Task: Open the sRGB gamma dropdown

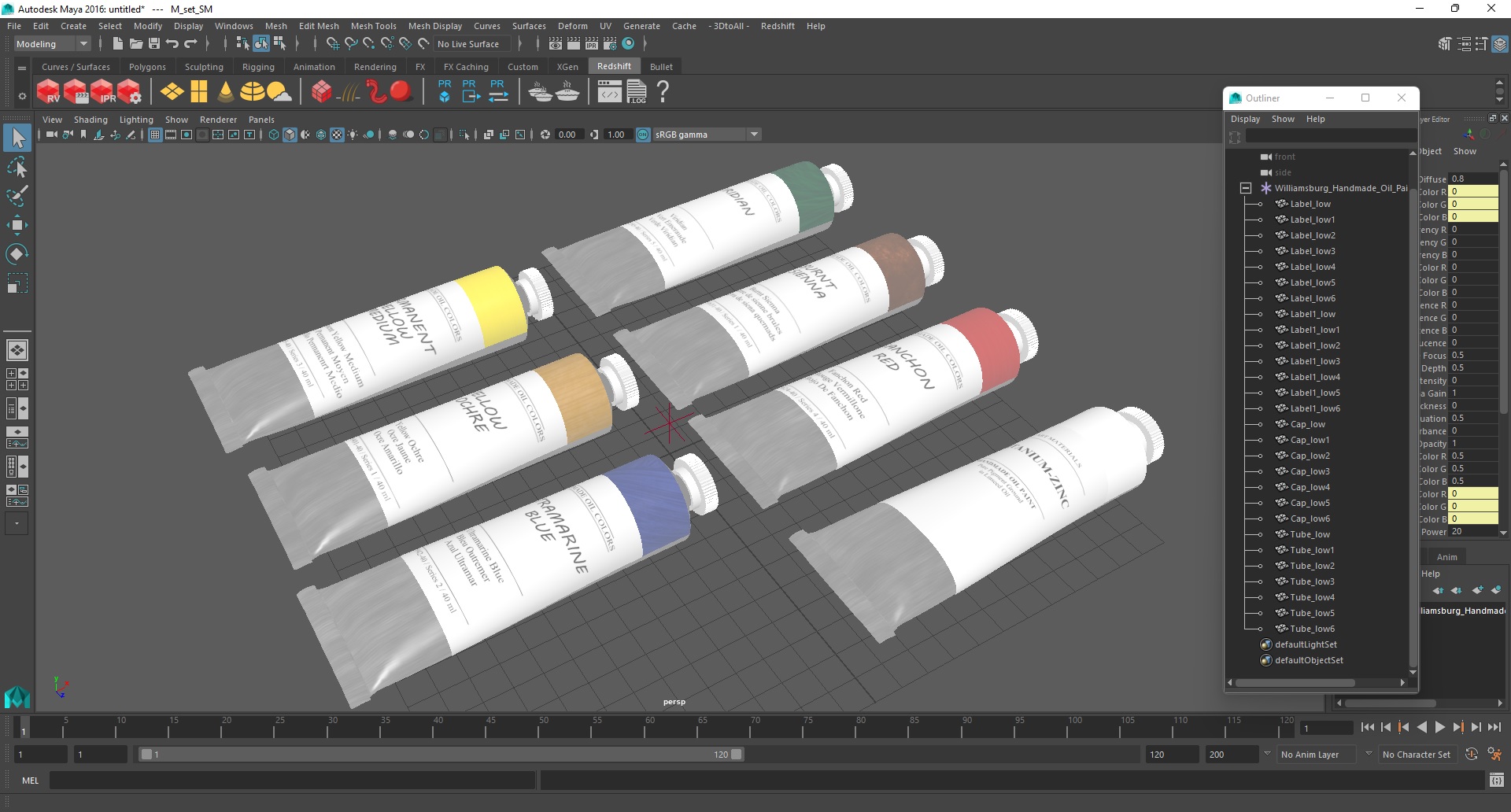Action: tap(707, 135)
